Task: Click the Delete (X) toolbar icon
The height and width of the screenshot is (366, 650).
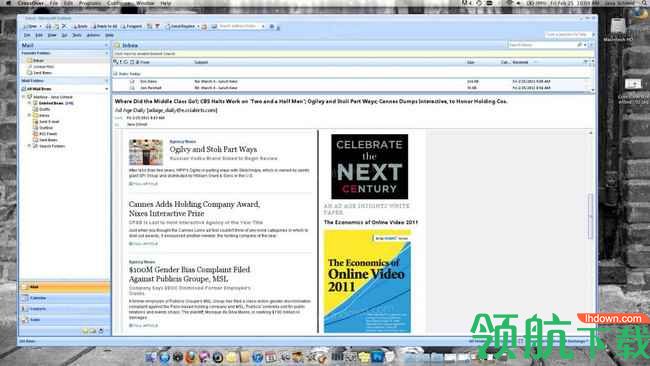Action: (x=64, y=26)
